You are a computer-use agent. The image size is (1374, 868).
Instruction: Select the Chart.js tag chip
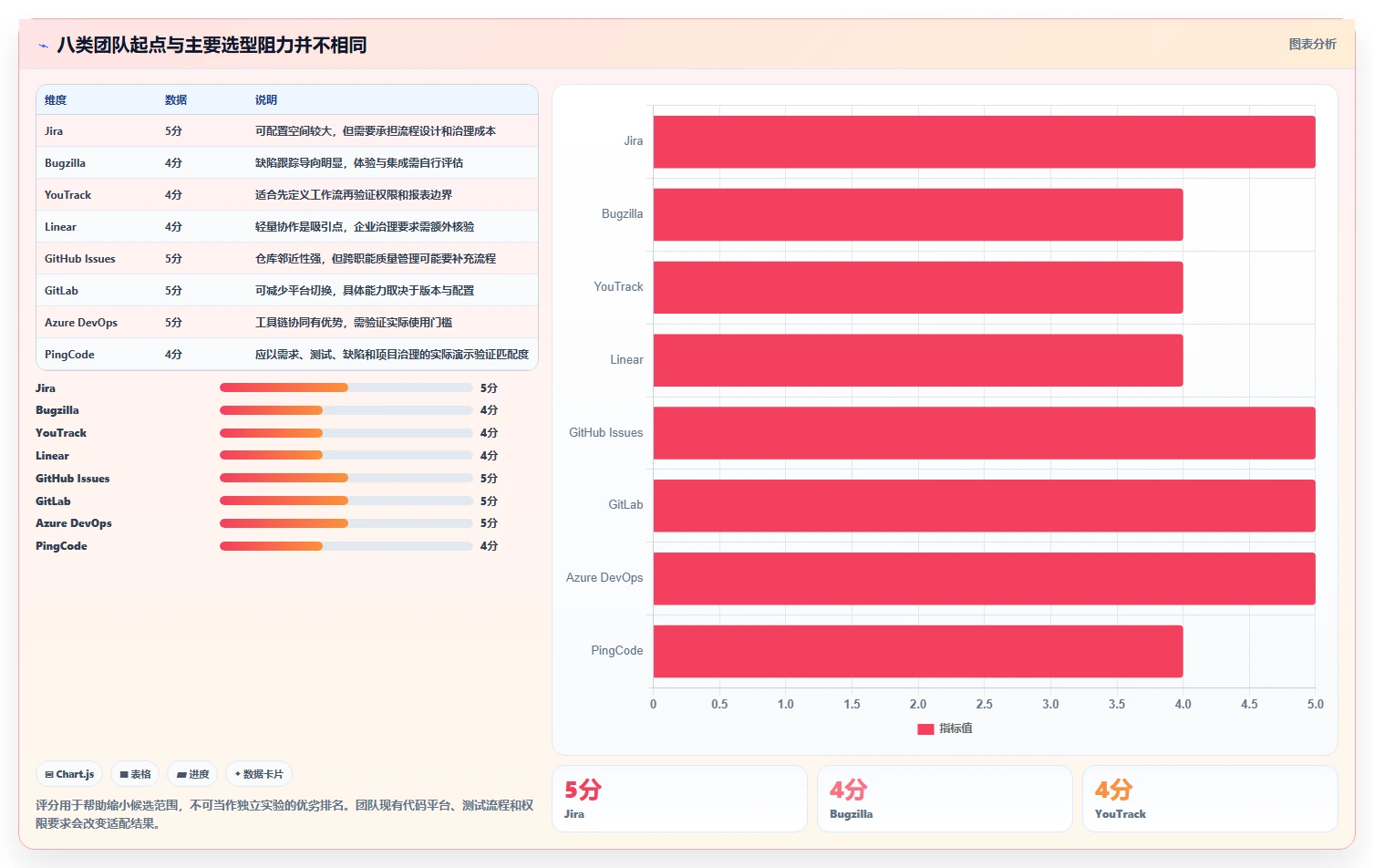(x=69, y=774)
